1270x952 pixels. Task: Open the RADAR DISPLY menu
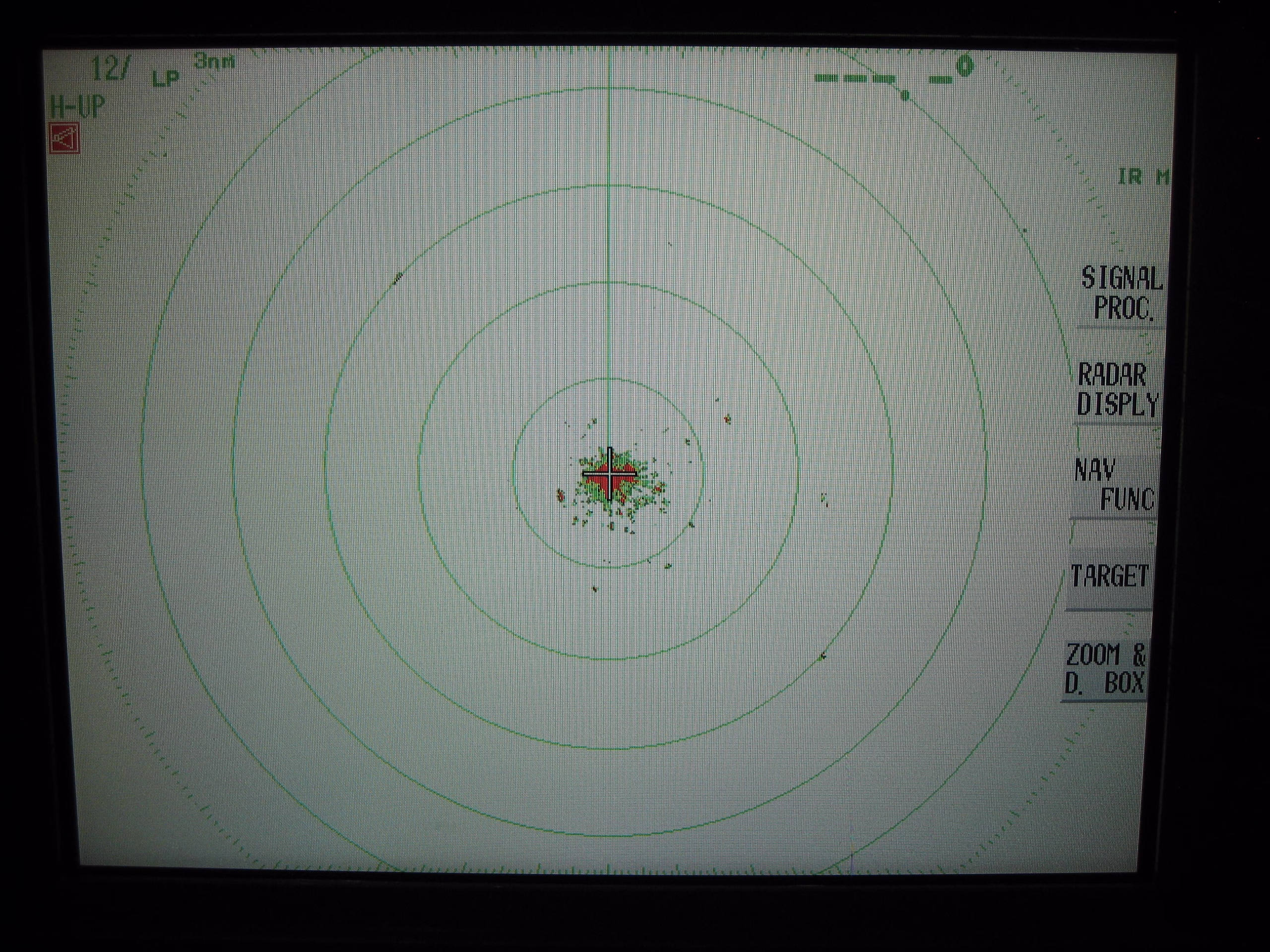[1117, 390]
